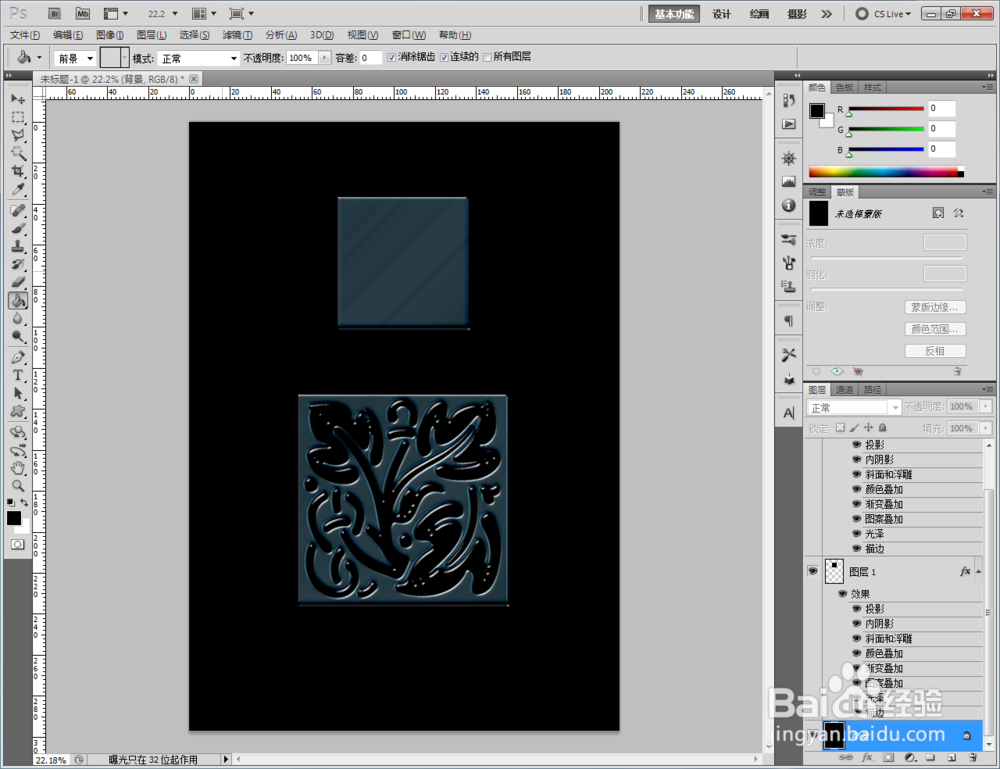Image resolution: width=1000 pixels, height=769 pixels.
Task: Open the opacity slider arrow in options bar
Action: (325, 58)
